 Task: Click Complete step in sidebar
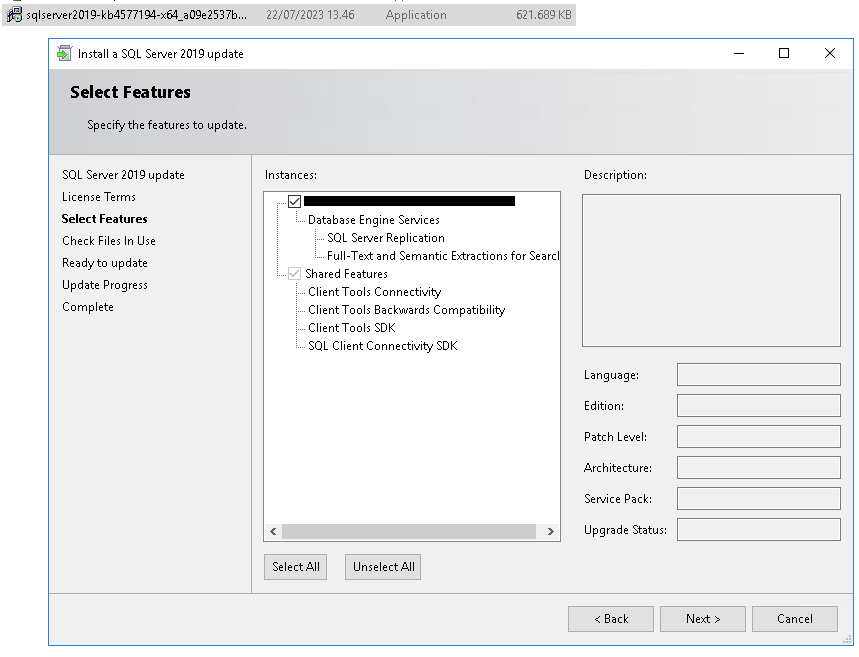(x=88, y=307)
